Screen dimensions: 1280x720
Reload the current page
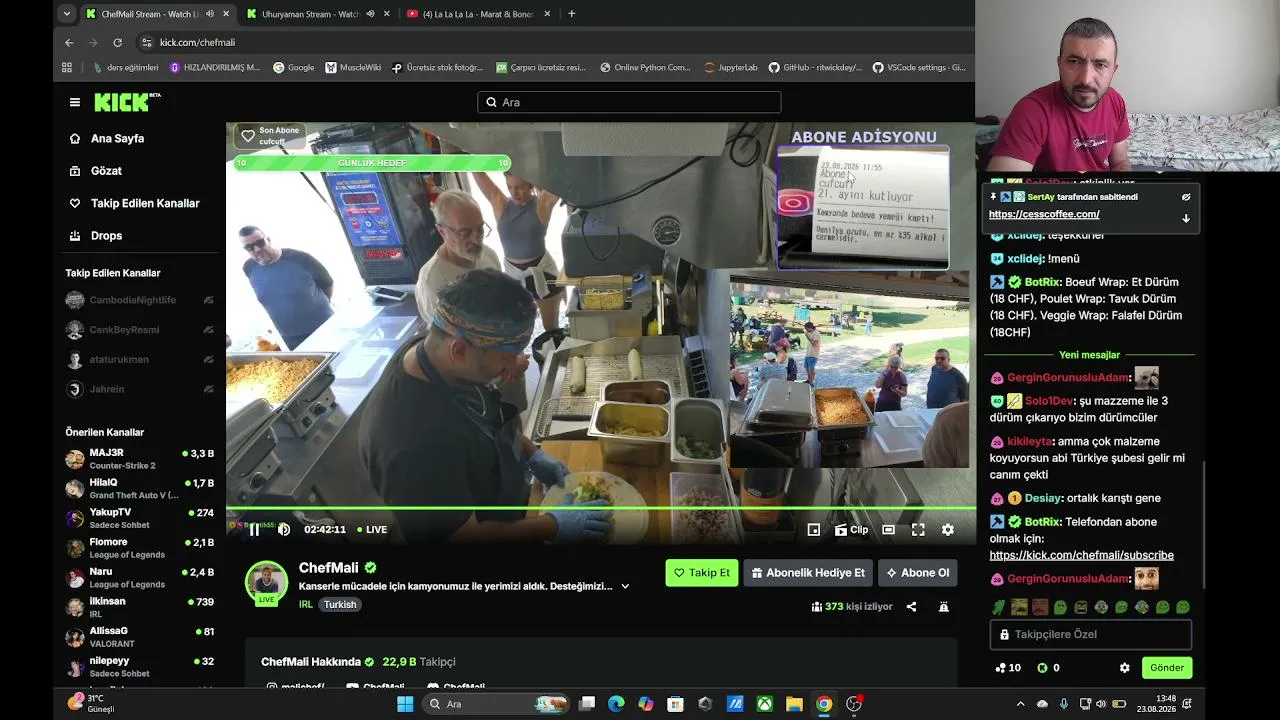[117, 43]
